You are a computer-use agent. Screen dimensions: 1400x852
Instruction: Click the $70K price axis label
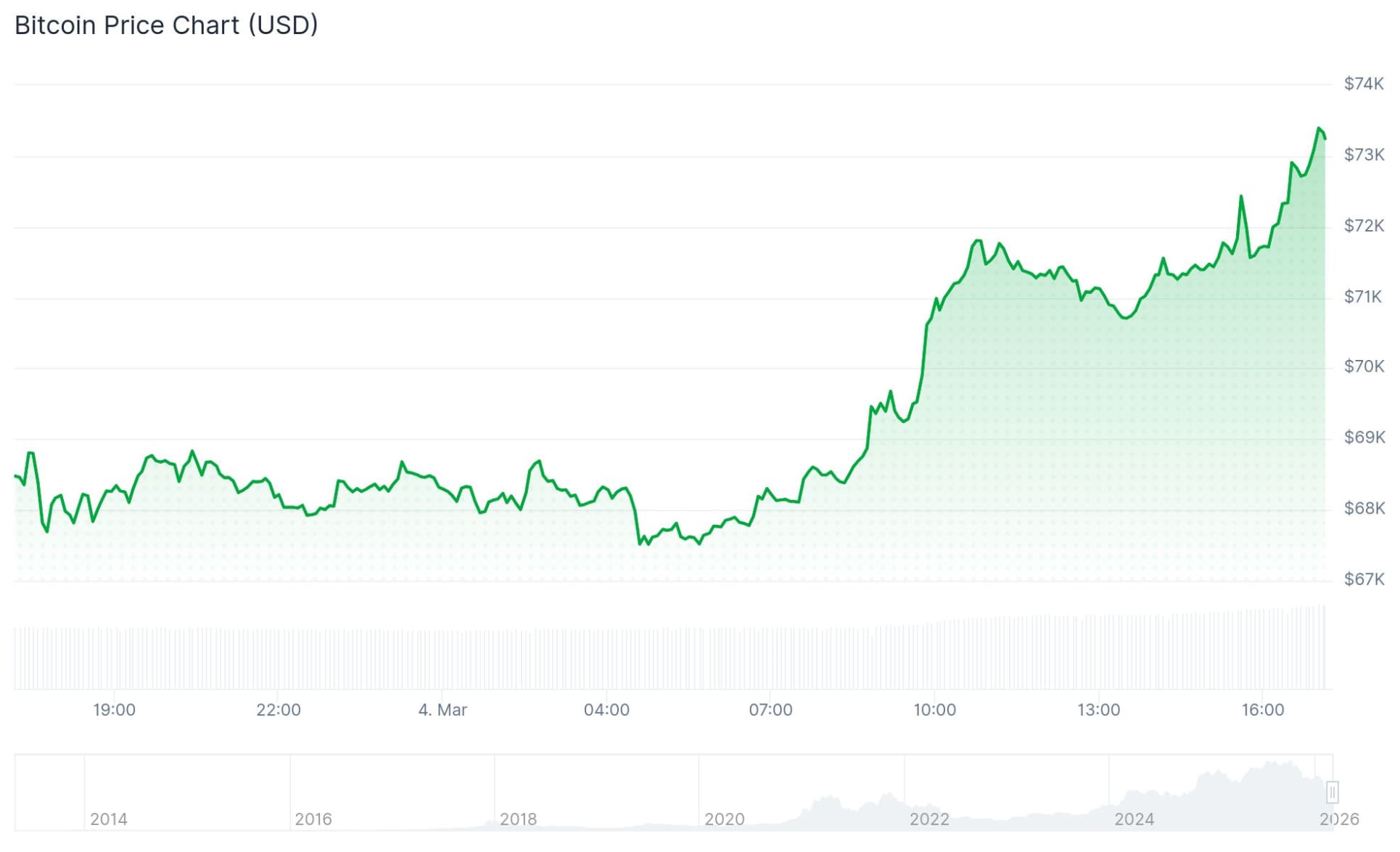point(1364,366)
